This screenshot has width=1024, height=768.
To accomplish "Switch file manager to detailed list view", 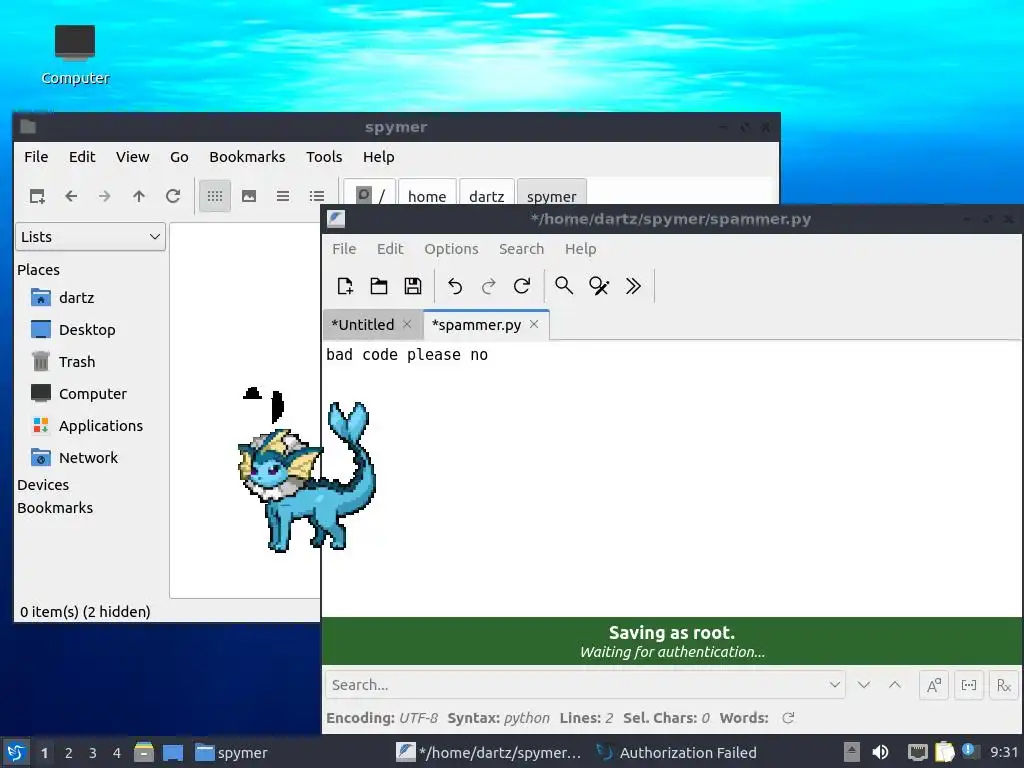I will (x=317, y=196).
